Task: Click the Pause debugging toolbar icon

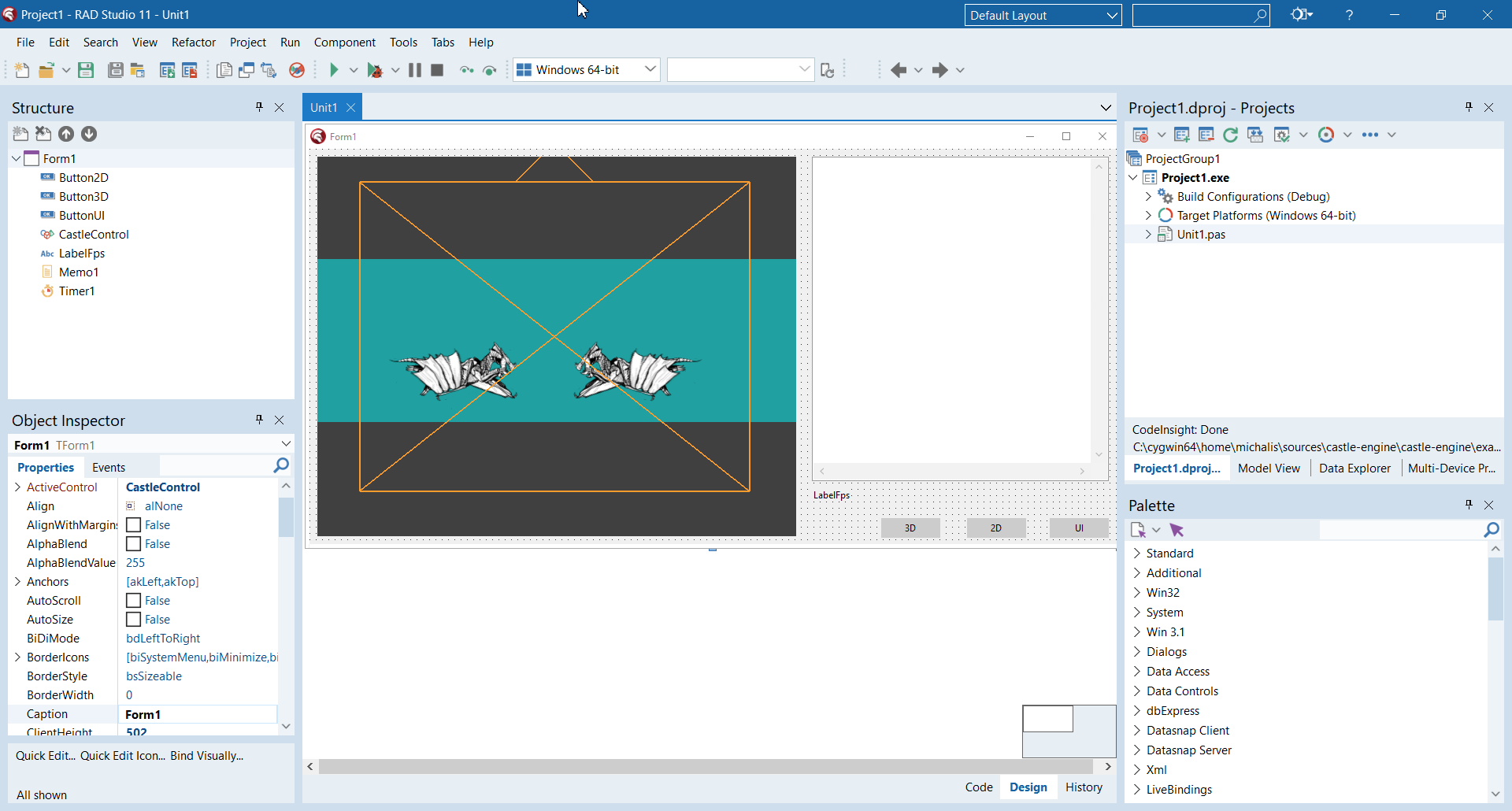Action: (415, 70)
